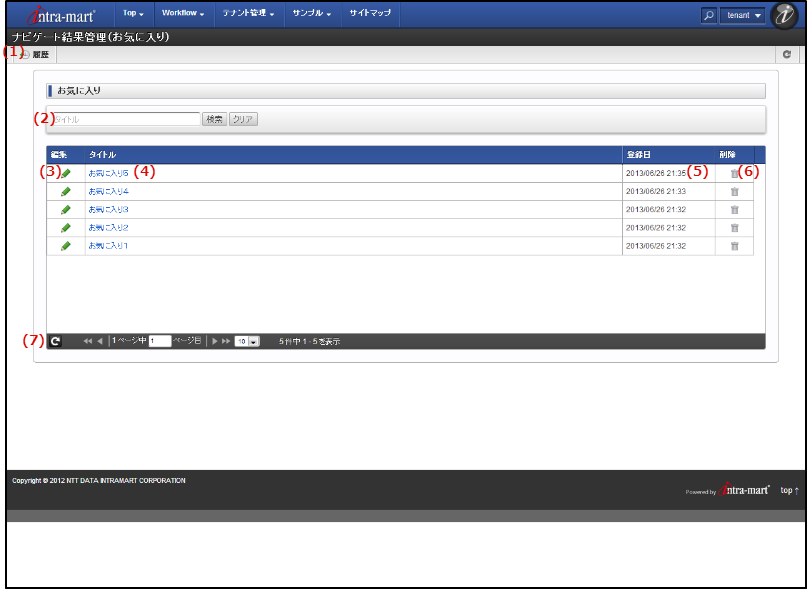Open the rows-per-page dropdown showing 10

coord(247,341)
